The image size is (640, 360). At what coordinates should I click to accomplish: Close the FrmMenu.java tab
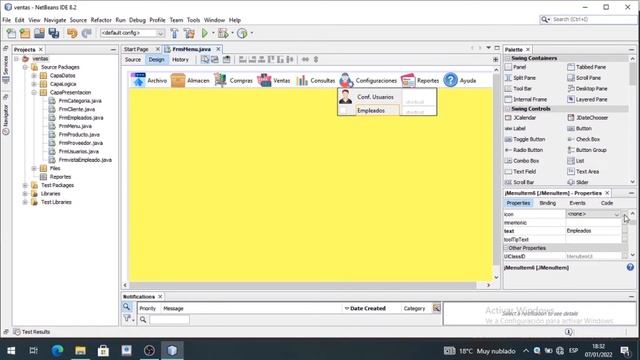point(218,49)
